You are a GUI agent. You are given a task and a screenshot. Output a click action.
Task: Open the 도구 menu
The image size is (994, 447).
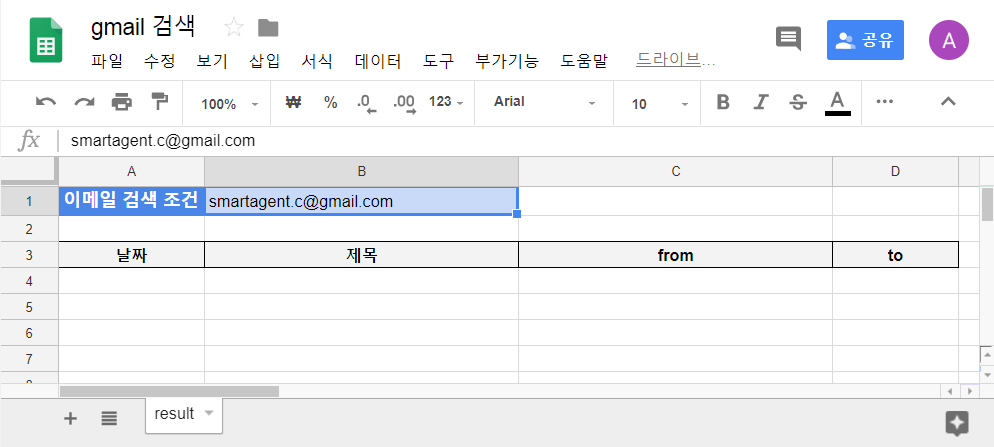(x=439, y=62)
